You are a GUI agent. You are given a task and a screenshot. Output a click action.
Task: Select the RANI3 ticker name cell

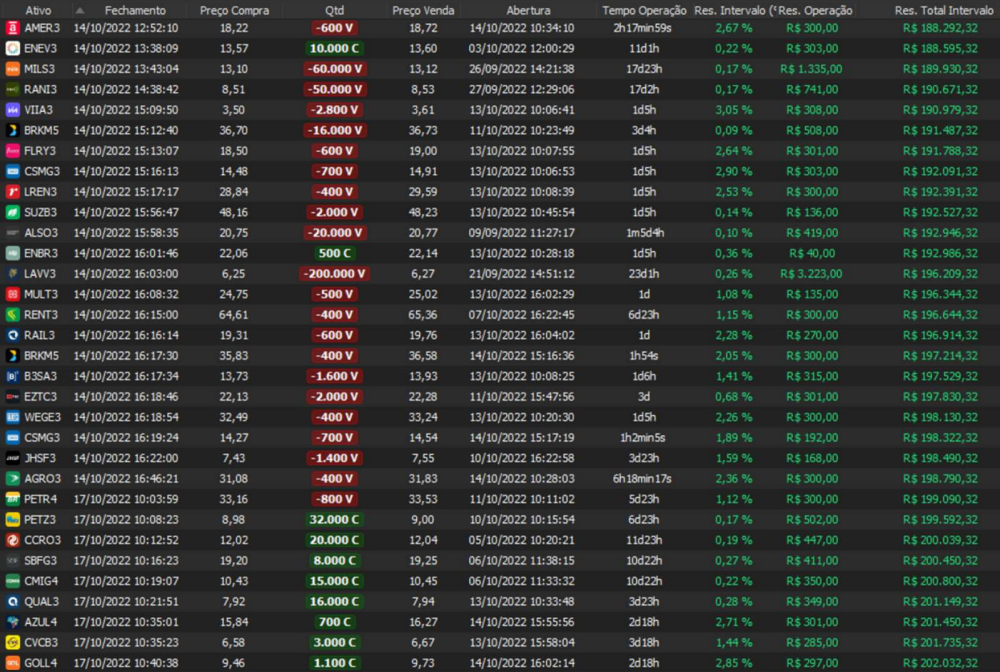(42, 89)
